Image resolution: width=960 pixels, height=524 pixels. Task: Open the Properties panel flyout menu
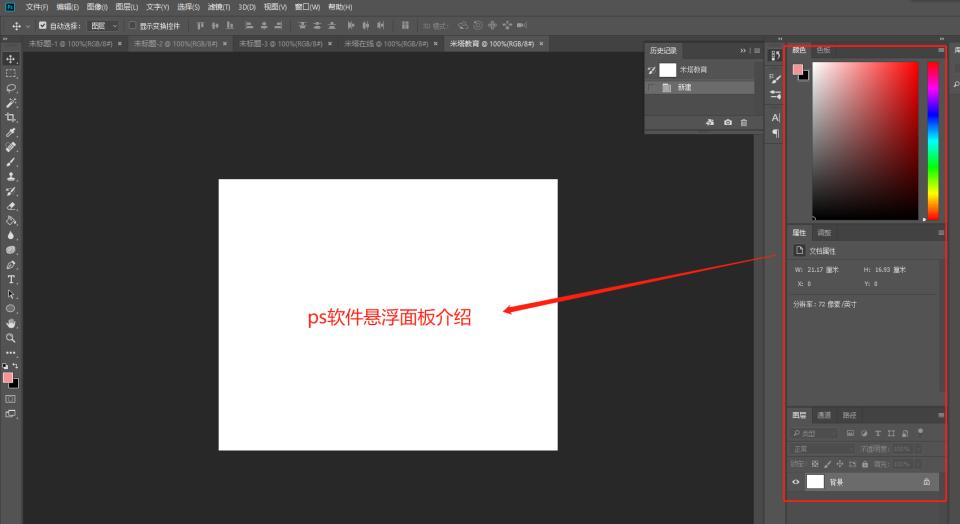coord(941,233)
